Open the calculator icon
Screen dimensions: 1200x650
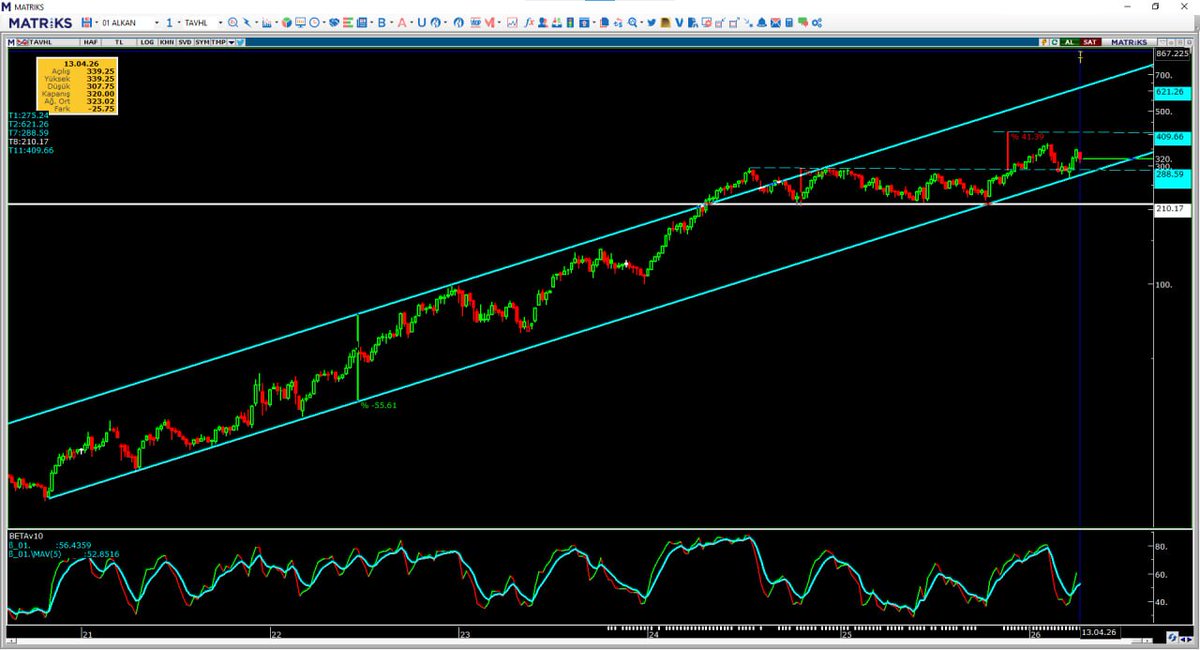point(789,22)
